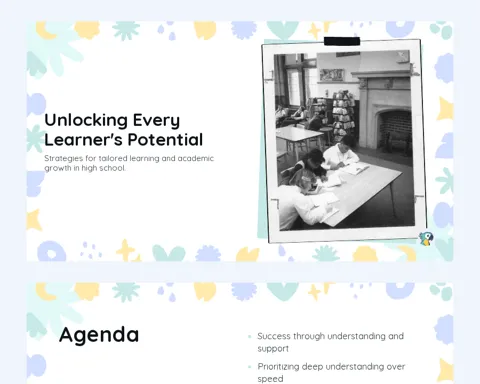Click the 'Unlocking Every Learner's Potential' title
Screen dimensions: 480x384
(124, 130)
